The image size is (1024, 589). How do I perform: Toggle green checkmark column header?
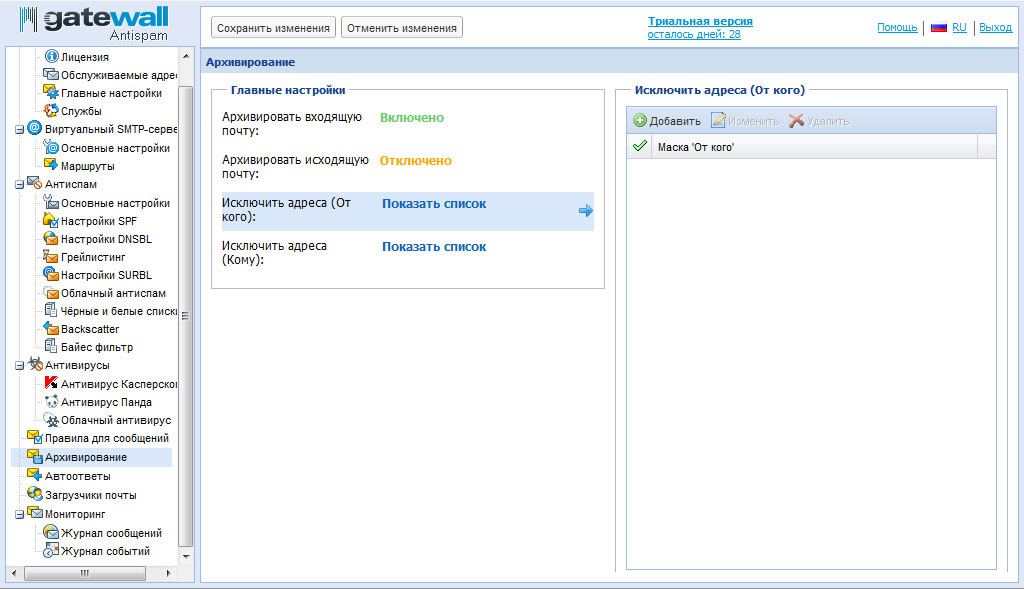click(x=639, y=146)
